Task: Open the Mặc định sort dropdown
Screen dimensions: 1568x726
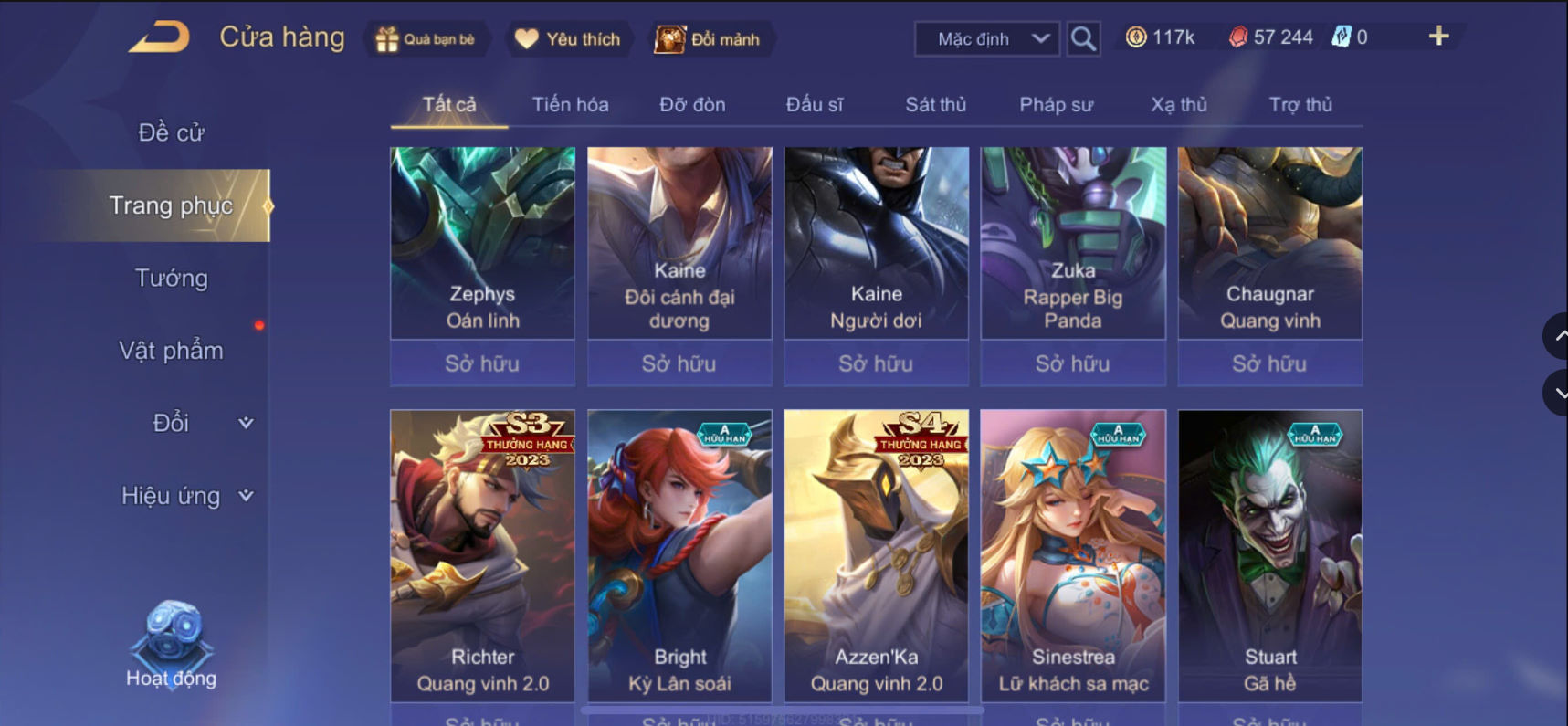Action: coord(987,39)
